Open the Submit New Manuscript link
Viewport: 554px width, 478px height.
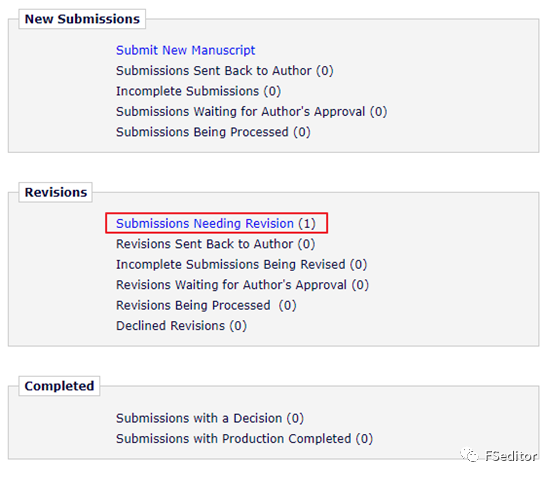pyautogui.click(x=185, y=50)
